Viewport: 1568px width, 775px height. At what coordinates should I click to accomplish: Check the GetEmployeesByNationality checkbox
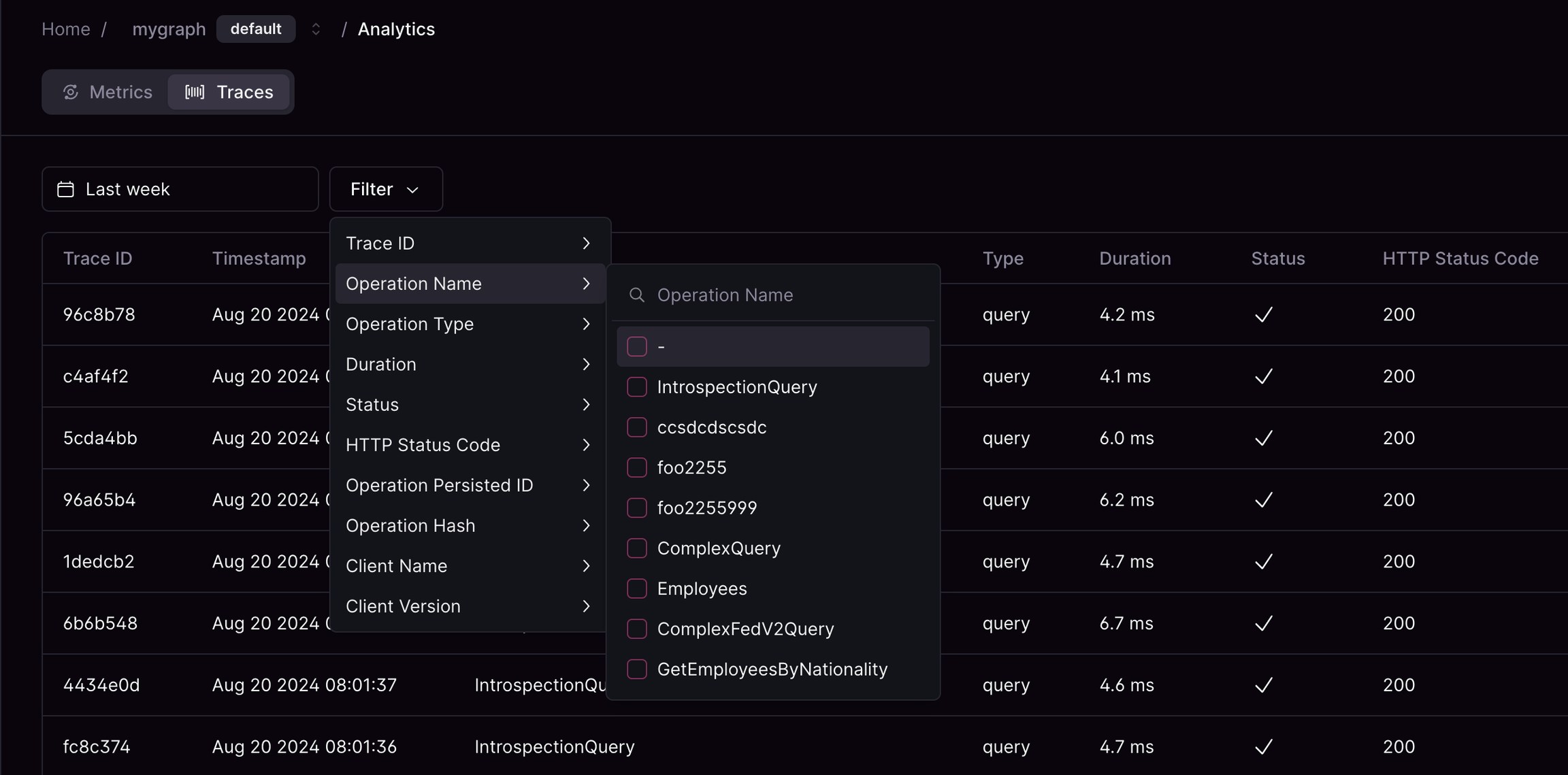pyautogui.click(x=636, y=669)
